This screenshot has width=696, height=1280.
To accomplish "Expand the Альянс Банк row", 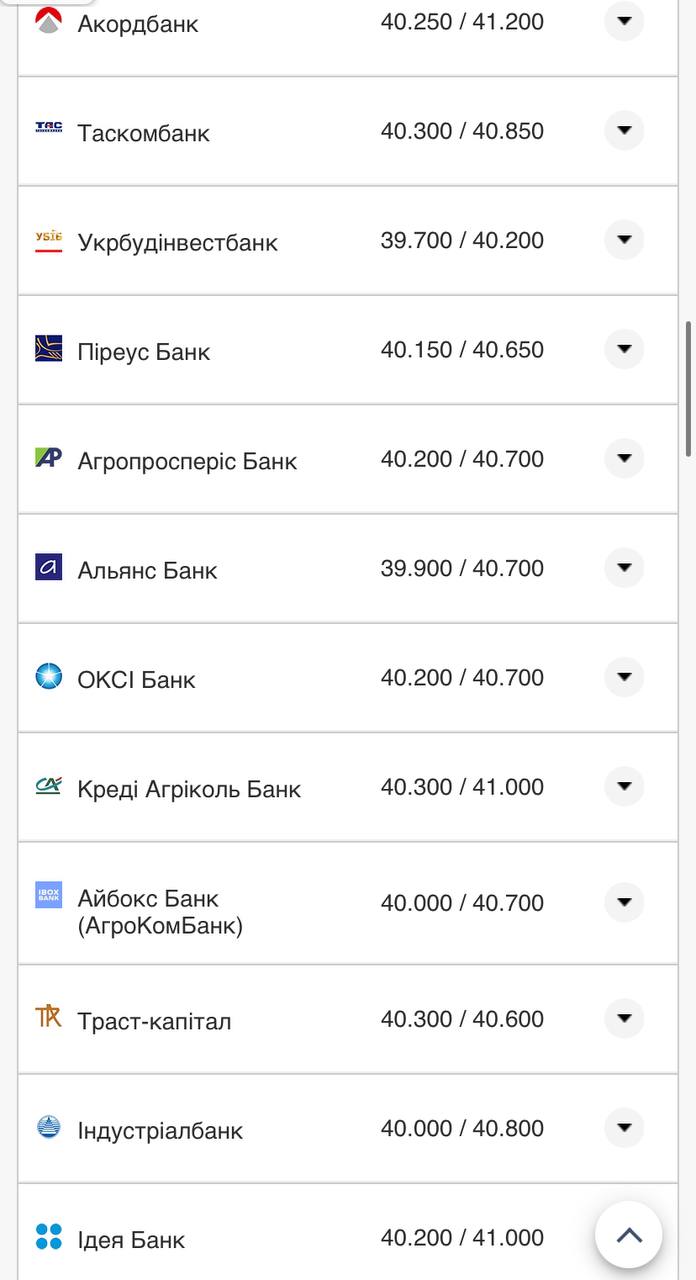I will tap(624, 568).
